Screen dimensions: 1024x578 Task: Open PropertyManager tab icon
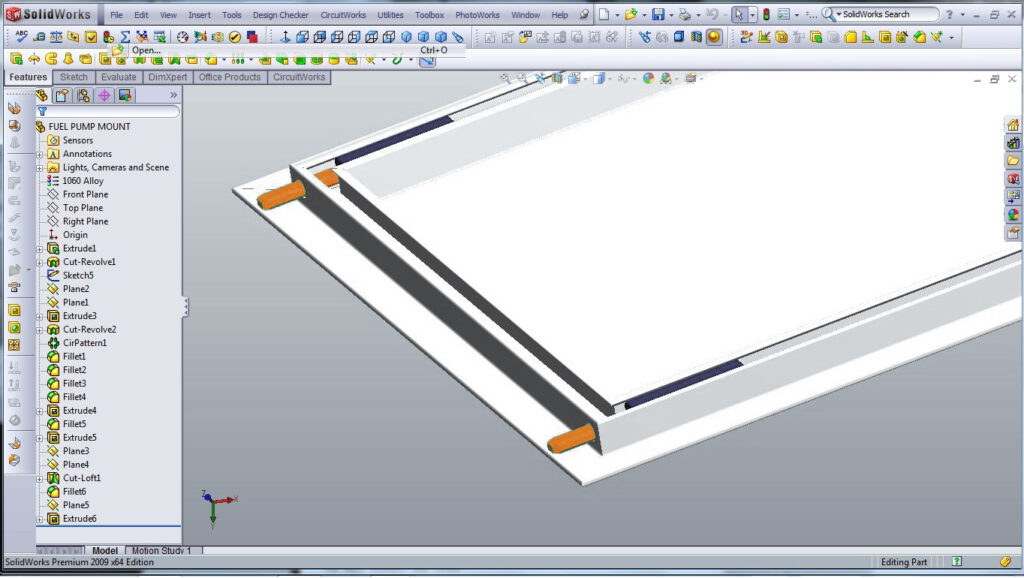coord(62,95)
